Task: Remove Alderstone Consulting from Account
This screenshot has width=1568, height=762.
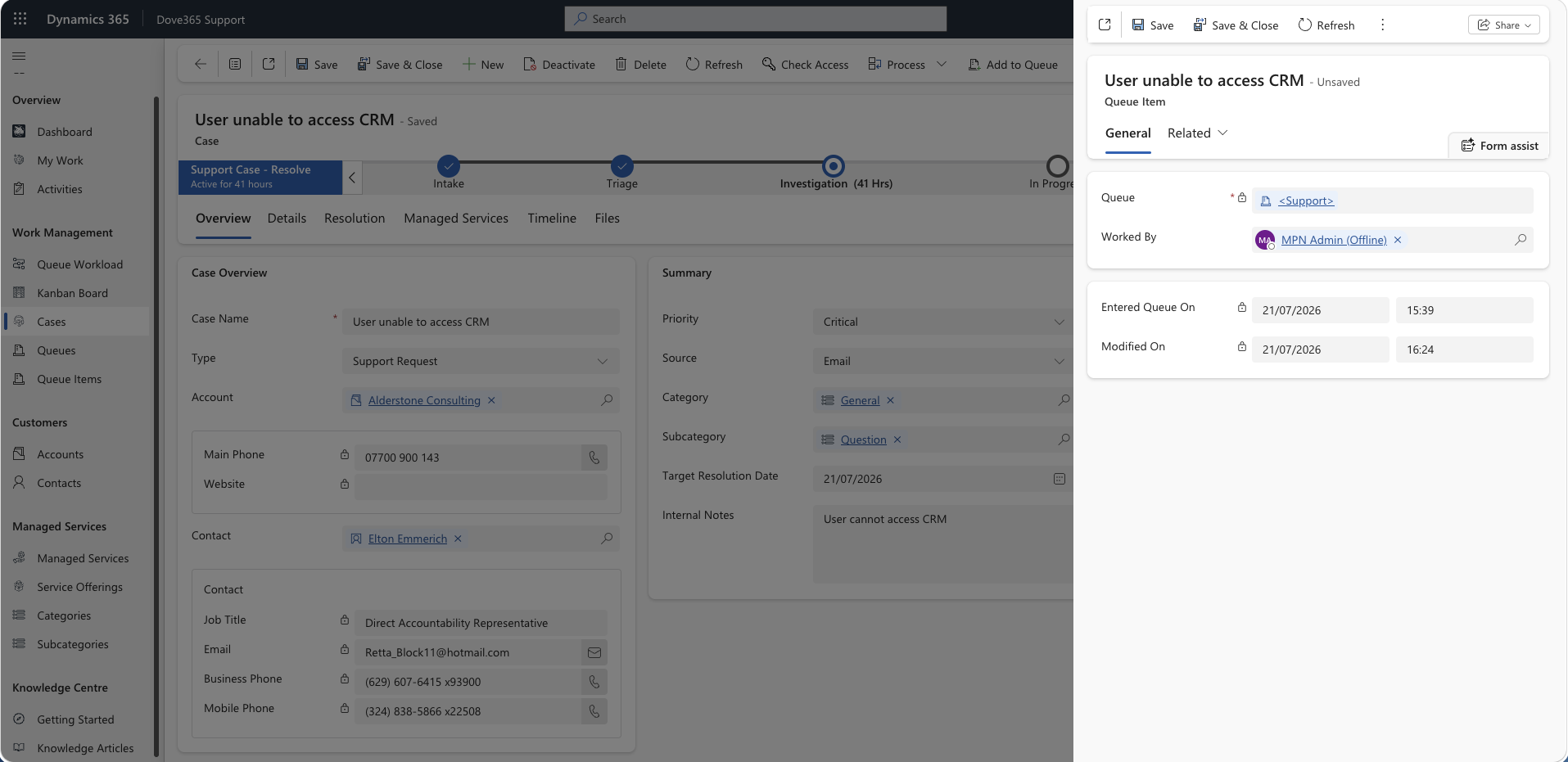Action: [491, 400]
